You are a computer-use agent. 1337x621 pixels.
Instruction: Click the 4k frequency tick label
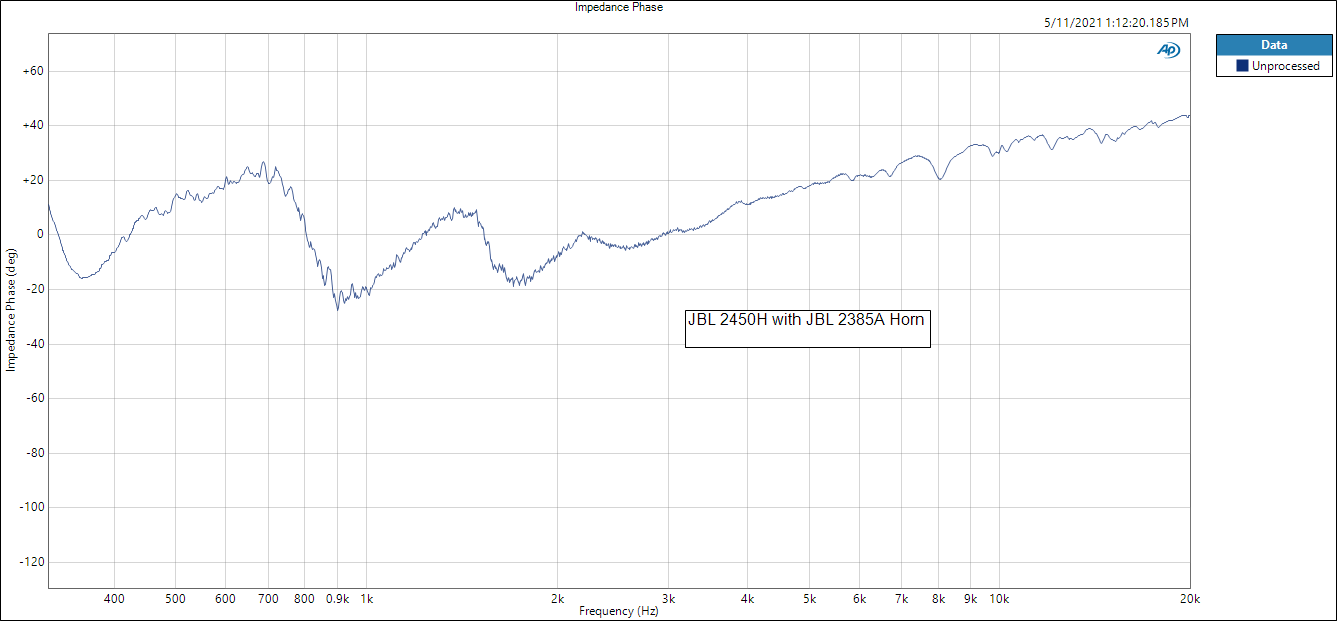coord(748,598)
